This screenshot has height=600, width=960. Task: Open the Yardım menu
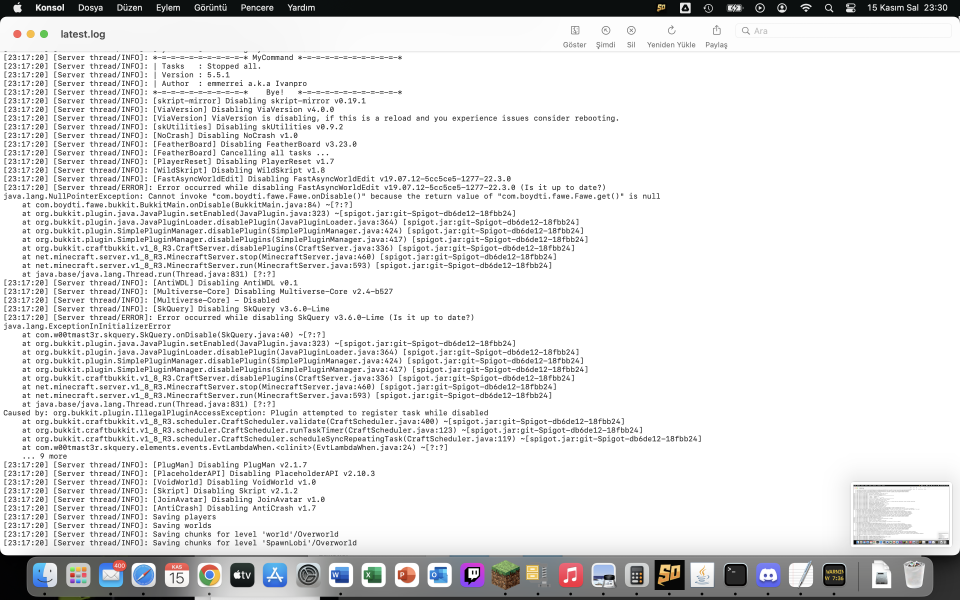[301, 8]
